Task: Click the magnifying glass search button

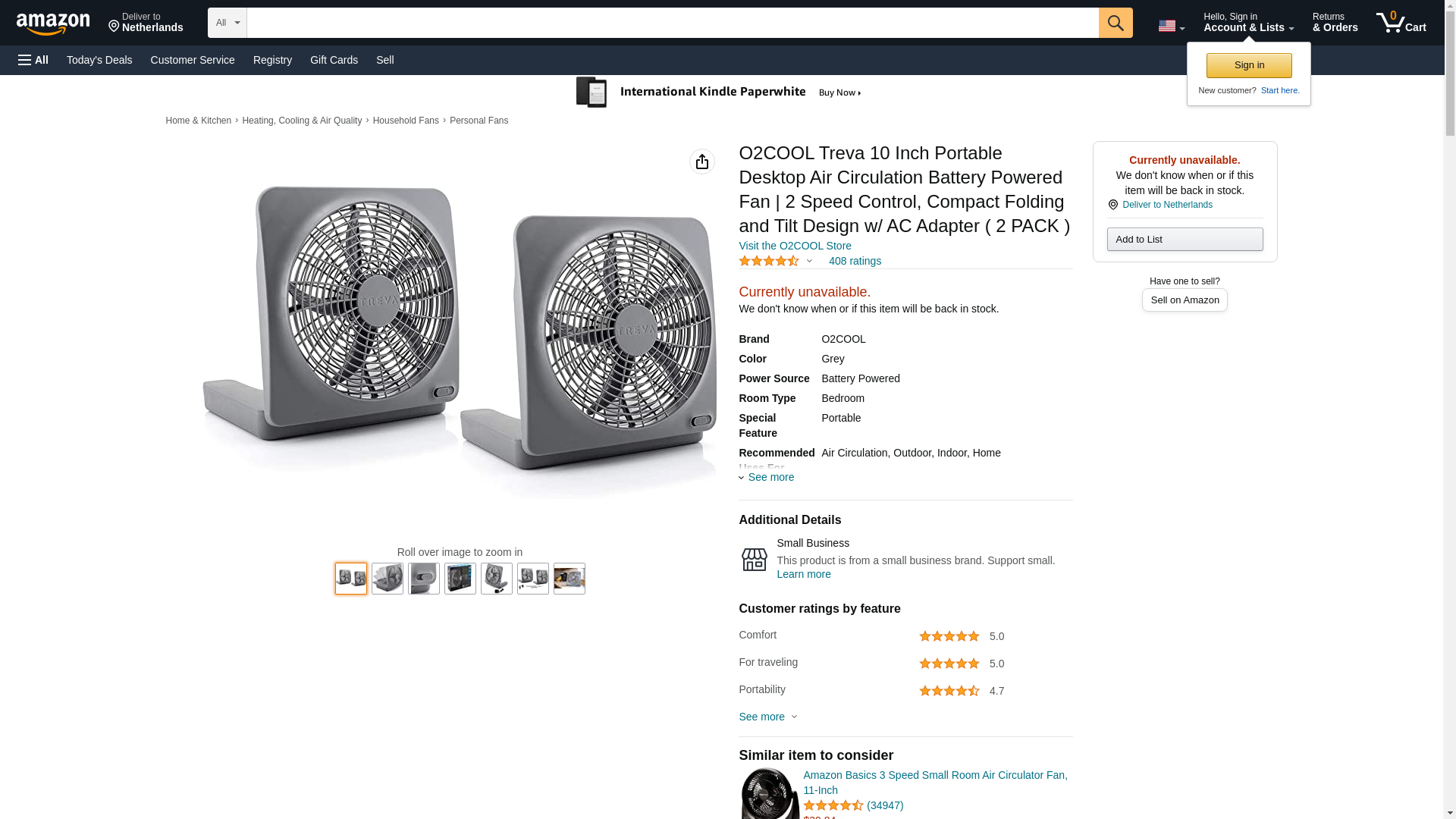Action: tap(1115, 23)
